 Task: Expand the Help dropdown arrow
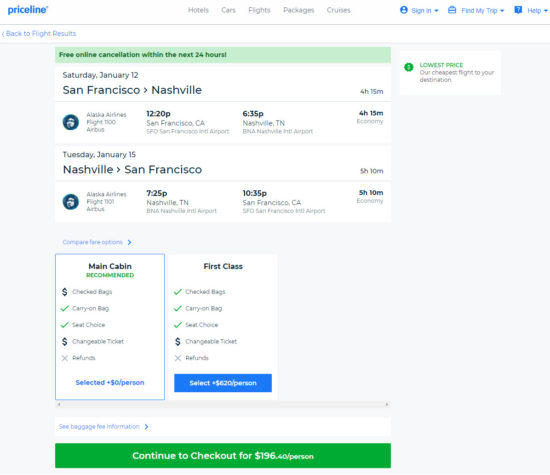[x=545, y=11]
